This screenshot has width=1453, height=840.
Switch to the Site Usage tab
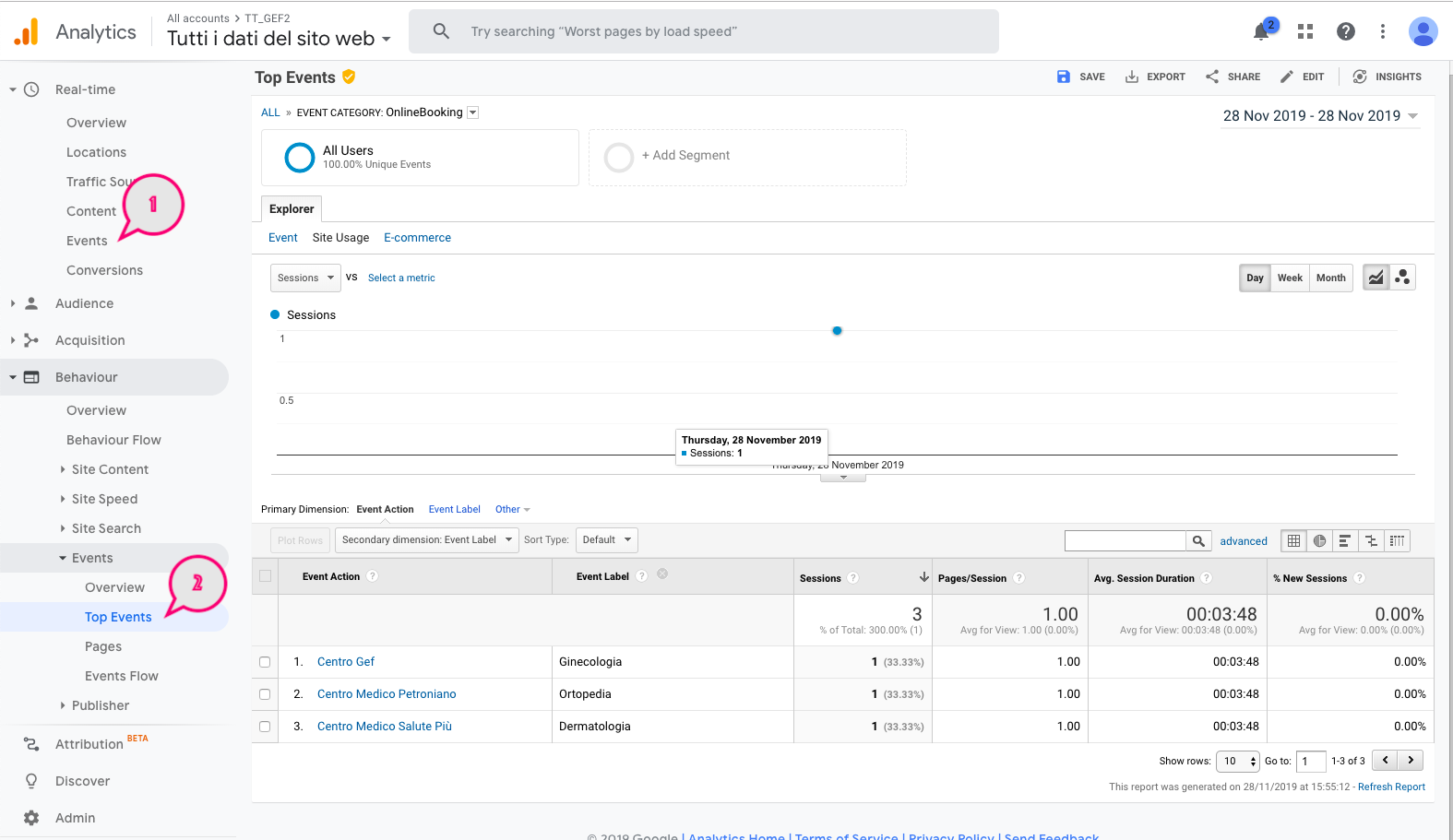(x=340, y=238)
